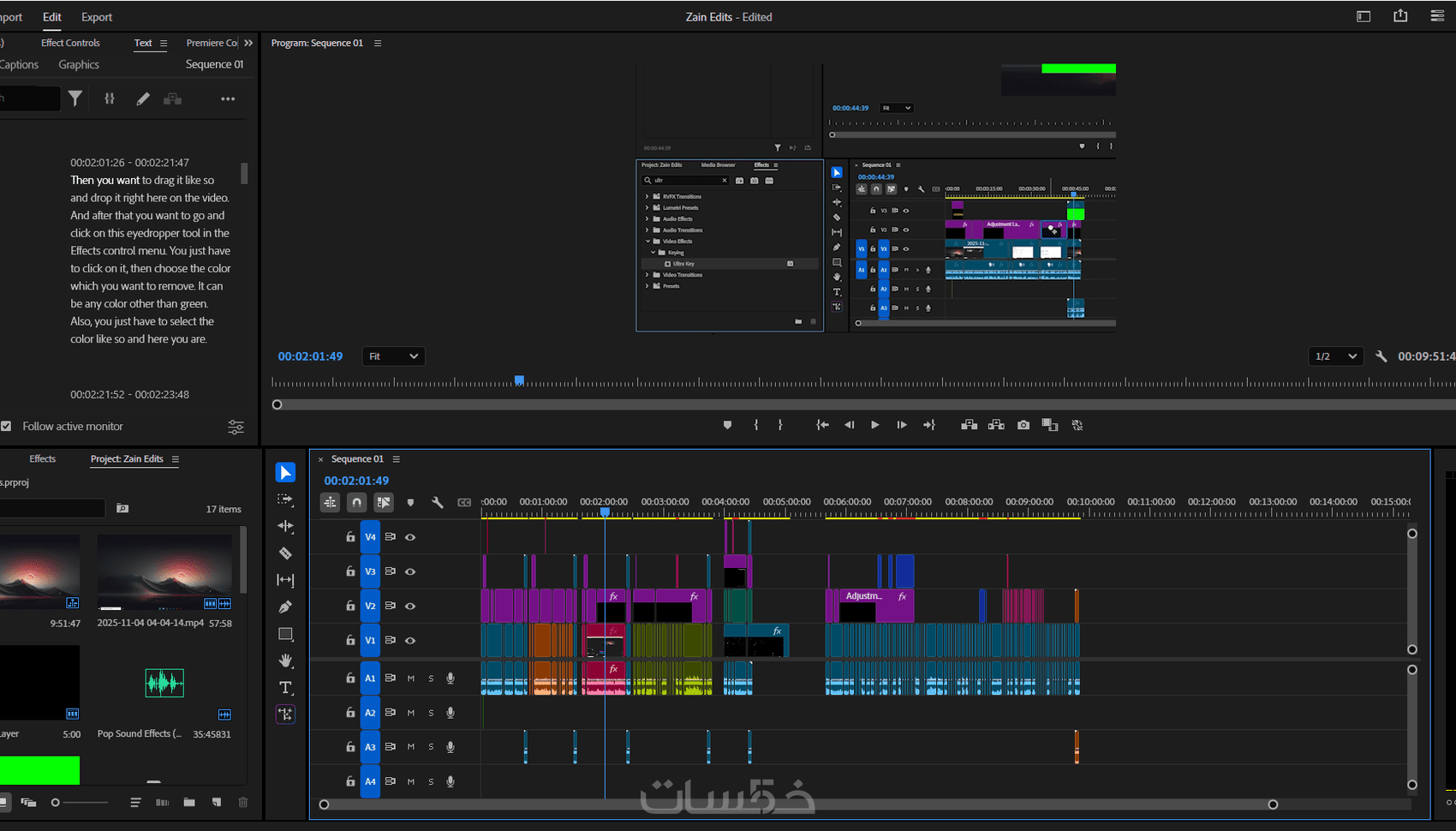Viewport: 1456px width, 831px height.
Task: Go to In point
Action: point(822,425)
